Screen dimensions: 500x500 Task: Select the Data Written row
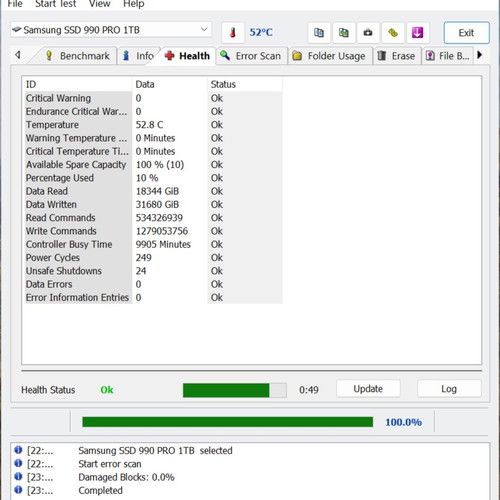(x=153, y=204)
